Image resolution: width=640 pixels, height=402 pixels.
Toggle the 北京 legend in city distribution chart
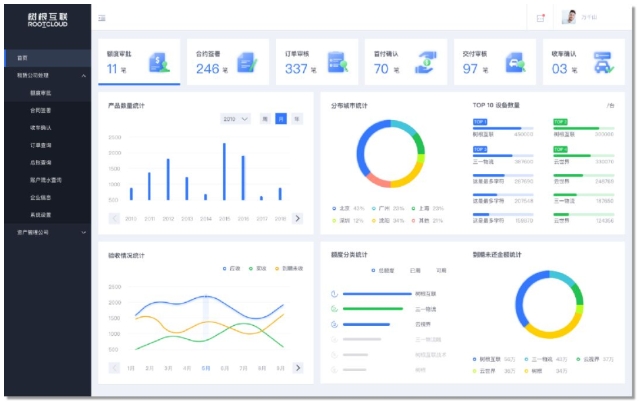click(340, 208)
